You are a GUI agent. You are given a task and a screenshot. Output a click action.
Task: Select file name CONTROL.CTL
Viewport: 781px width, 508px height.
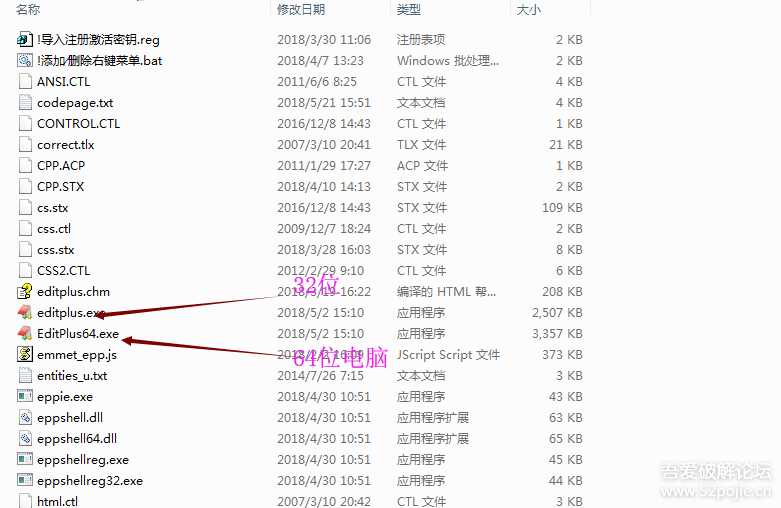[x=78, y=123]
